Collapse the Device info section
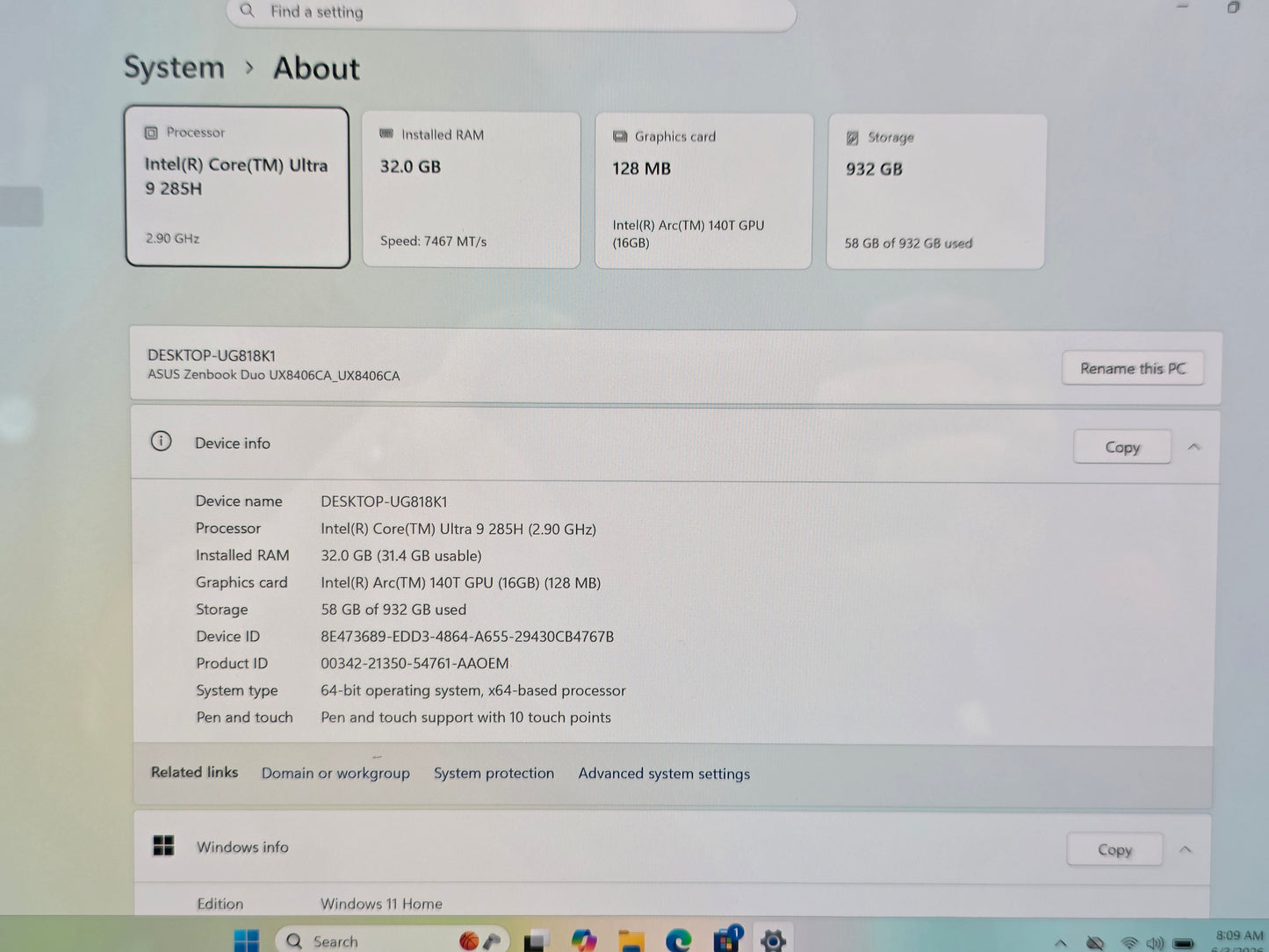This screenshot has height=952, width=1269. coord(1194,447)
